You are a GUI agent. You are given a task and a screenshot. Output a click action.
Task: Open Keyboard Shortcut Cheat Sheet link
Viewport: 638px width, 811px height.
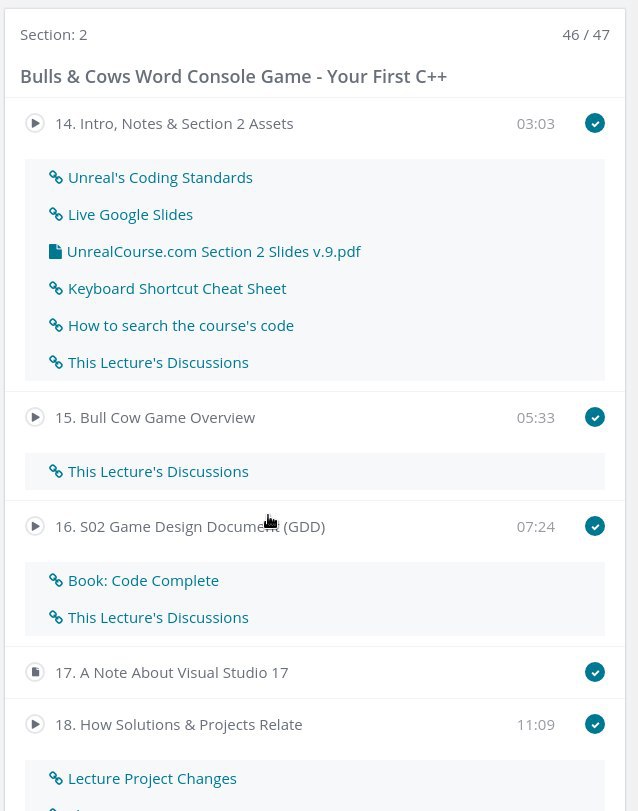pyautogui.click(x=177, y=289)
